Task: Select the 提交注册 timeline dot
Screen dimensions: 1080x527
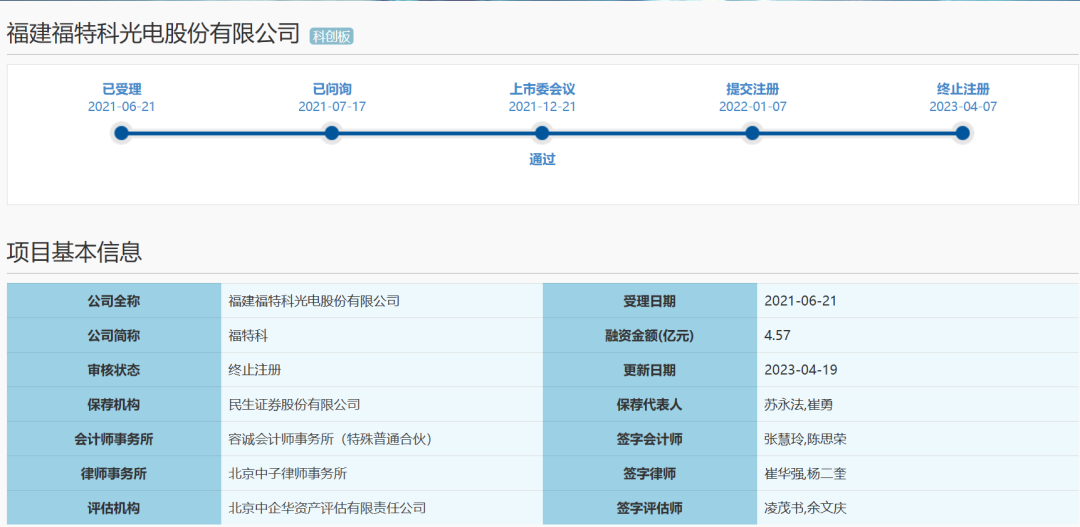Action: click(x=752, y=133)
